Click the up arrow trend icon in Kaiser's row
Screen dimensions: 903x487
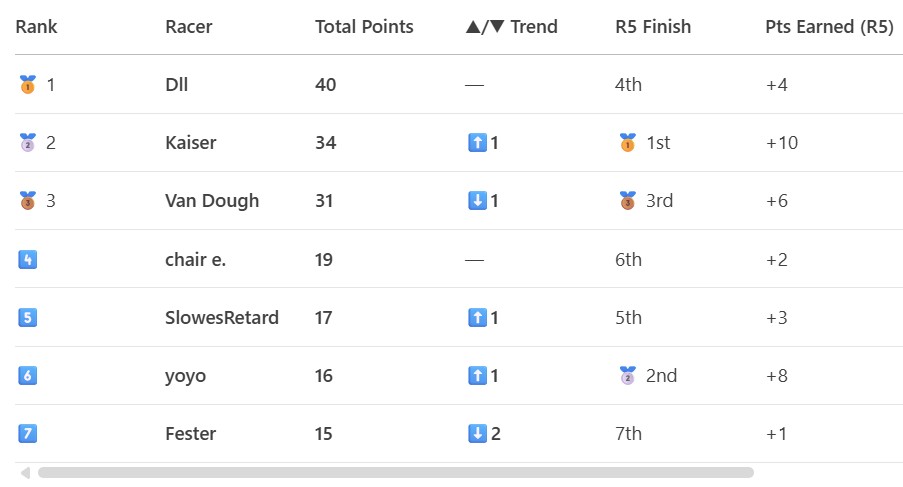tap(477, 143)
